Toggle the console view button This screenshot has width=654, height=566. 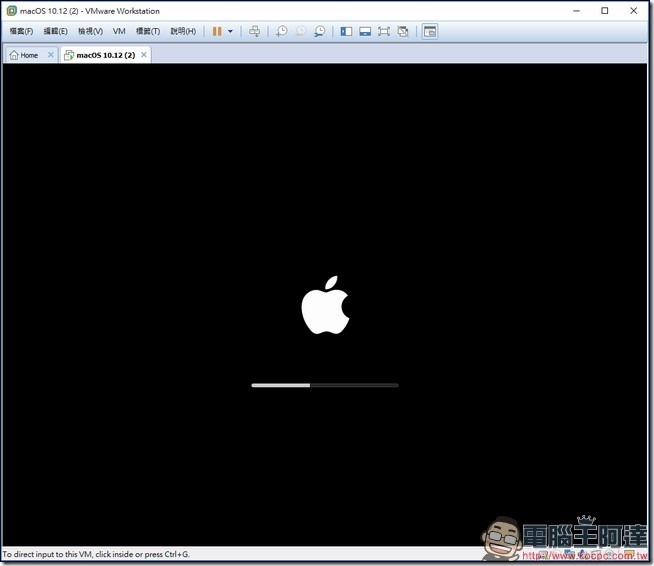click(430, 31)
